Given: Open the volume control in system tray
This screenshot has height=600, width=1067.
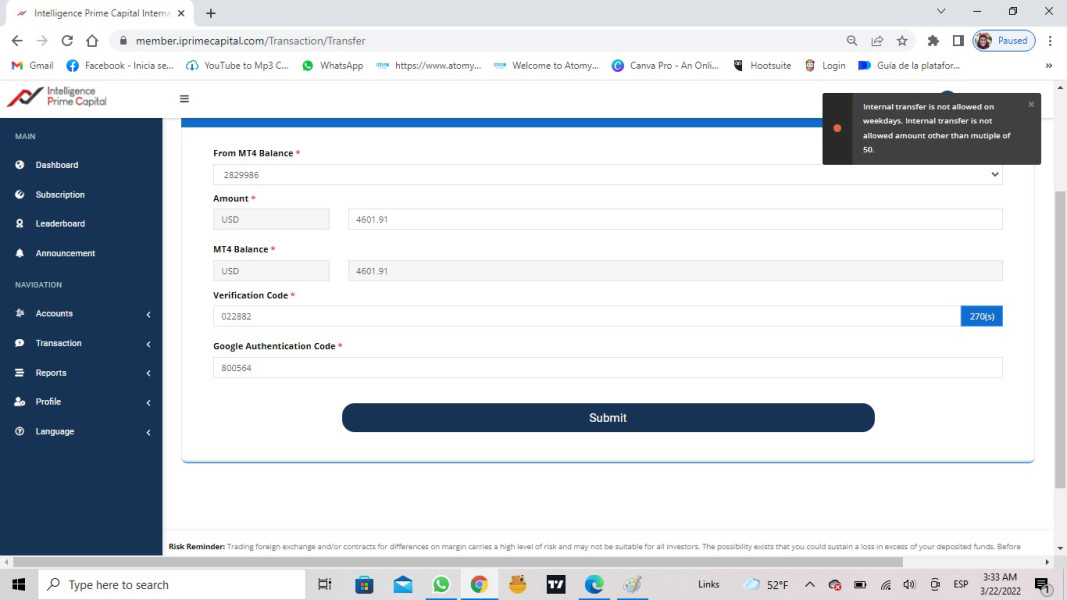Looking at the screenshot, I should (909, 584).
